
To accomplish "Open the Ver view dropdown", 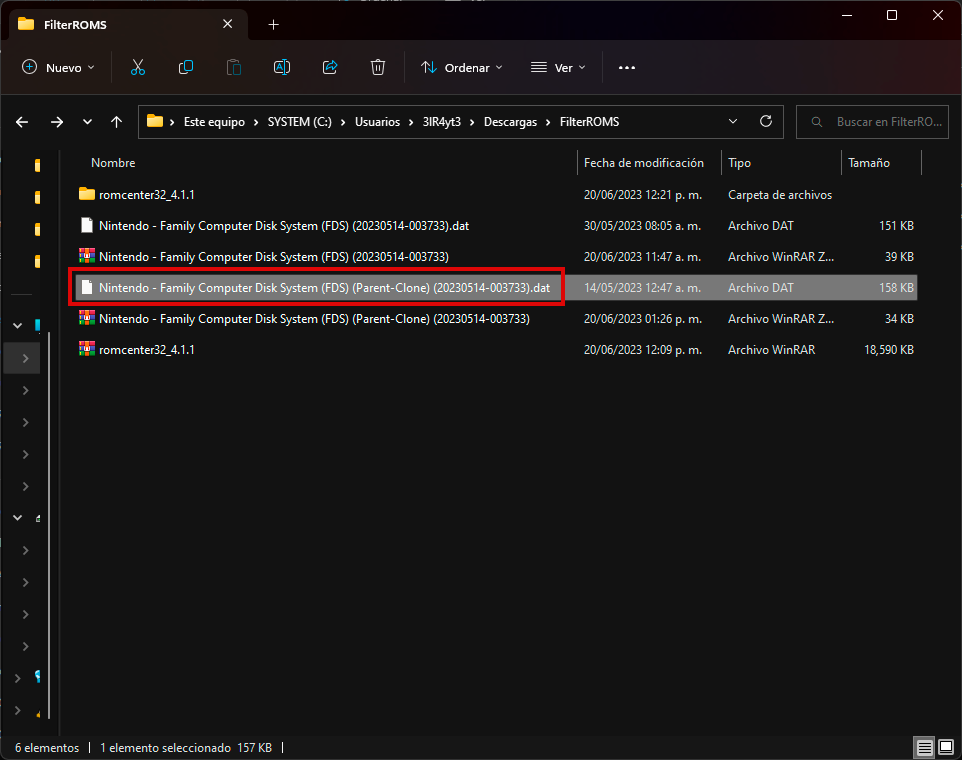I will click(x=558, y=67).
